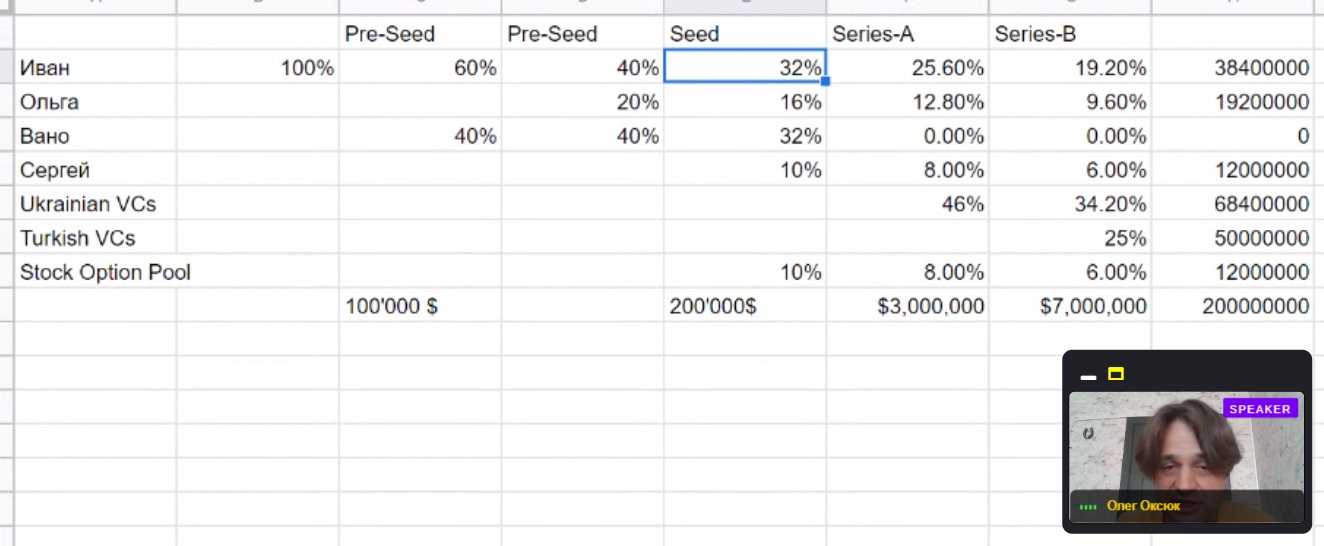The height and width of the screenshot is (546, 1324).
Task: Select the Иван name cell
Action: (x=95, y=68)
